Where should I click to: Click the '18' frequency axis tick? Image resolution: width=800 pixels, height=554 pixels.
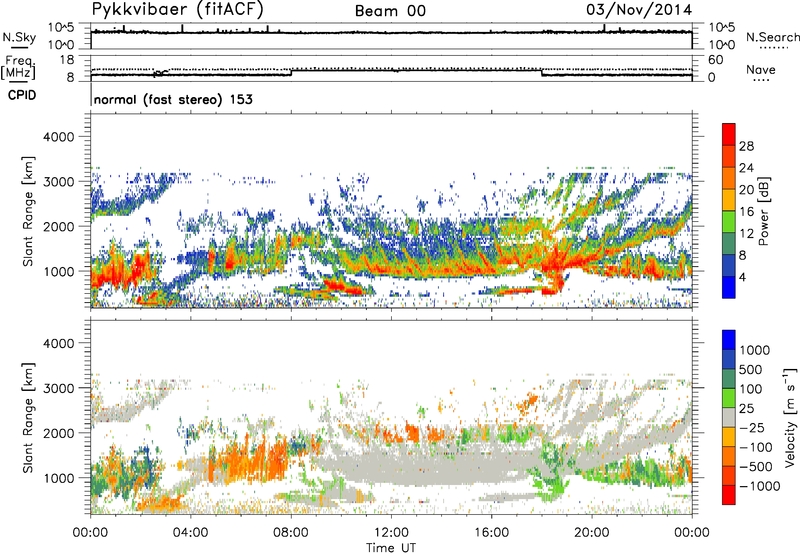click(x=67, y=60)
